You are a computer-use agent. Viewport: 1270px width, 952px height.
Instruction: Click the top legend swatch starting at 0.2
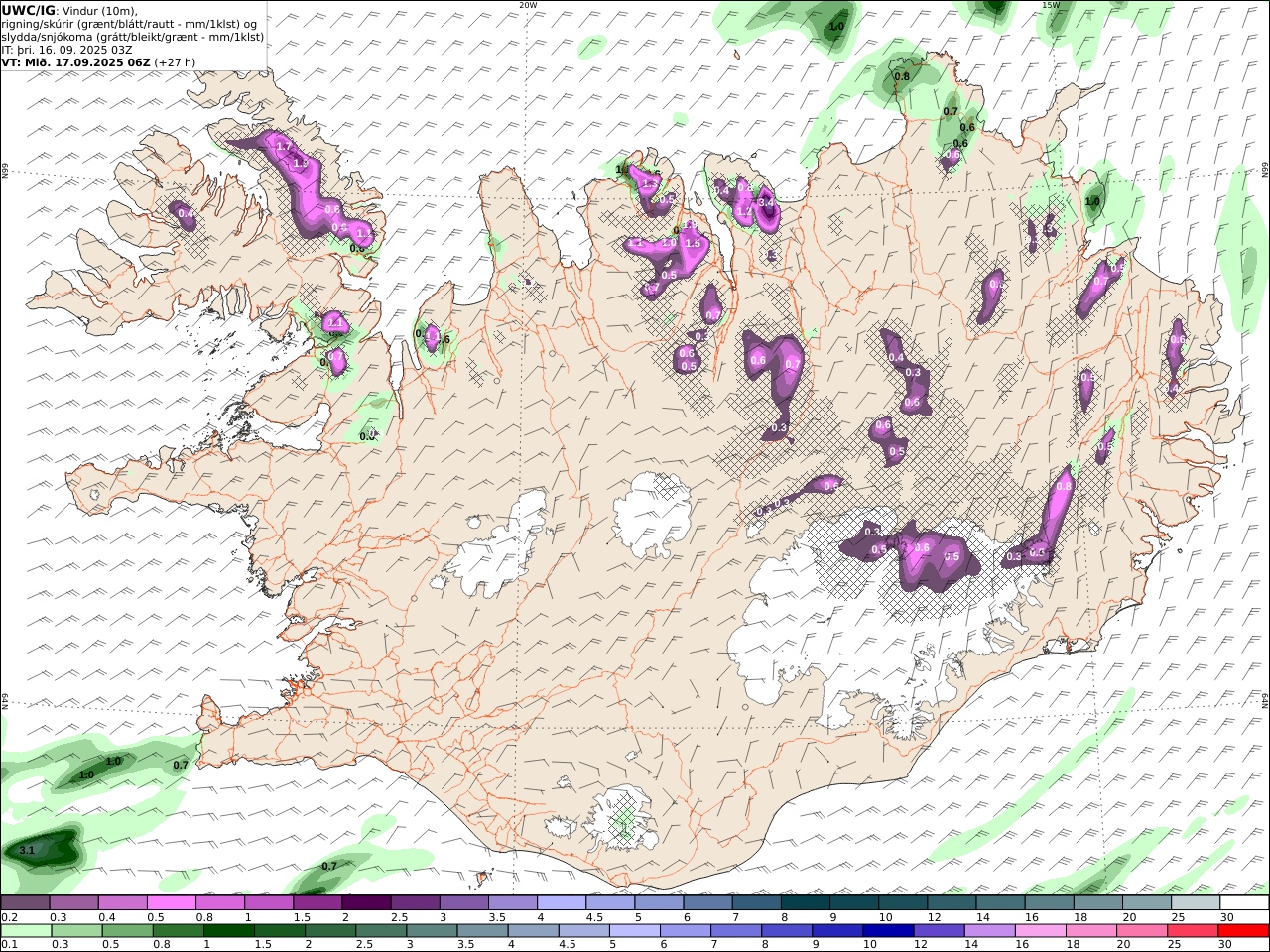point(25,903)
